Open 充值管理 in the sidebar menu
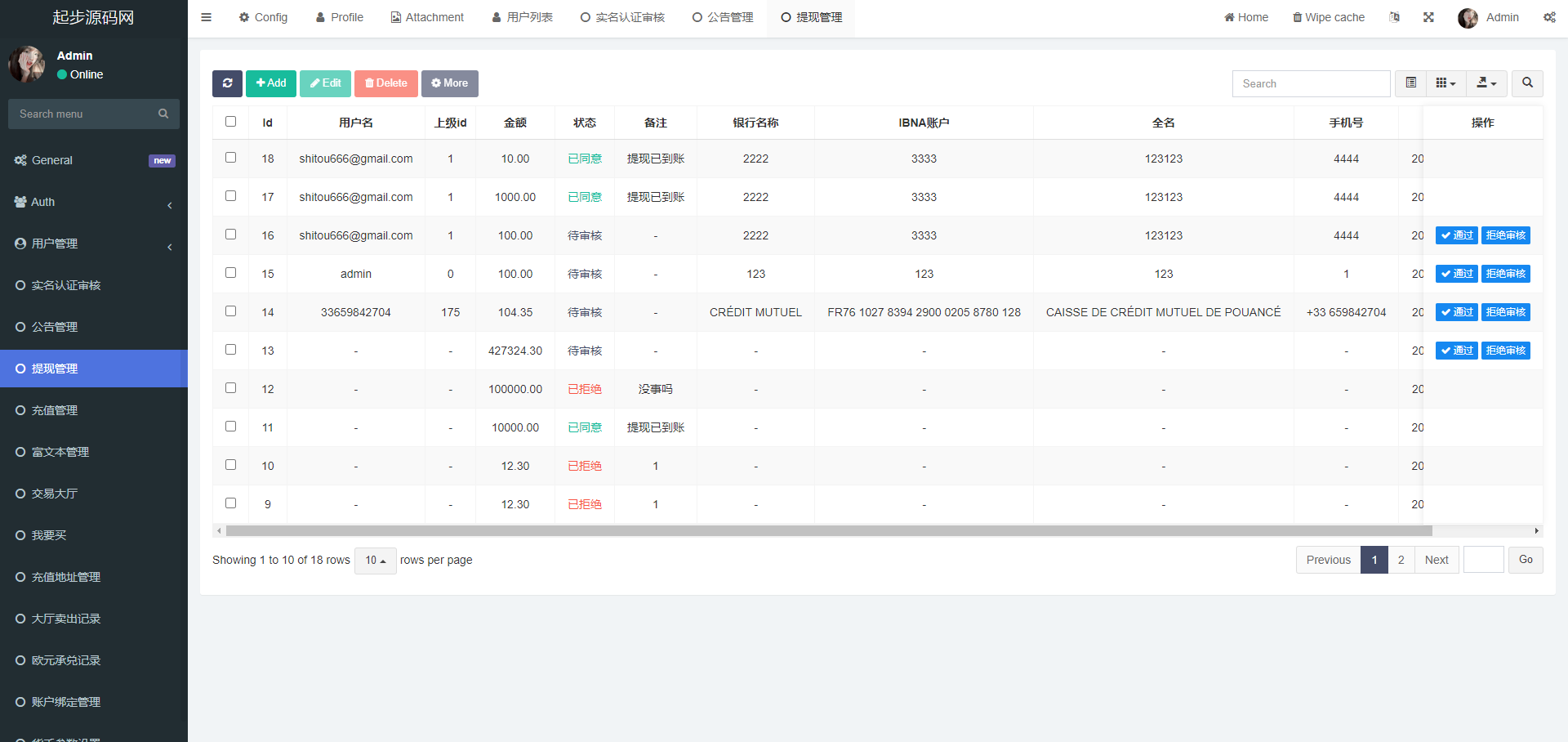1568x742 pixels. point(55,410)
